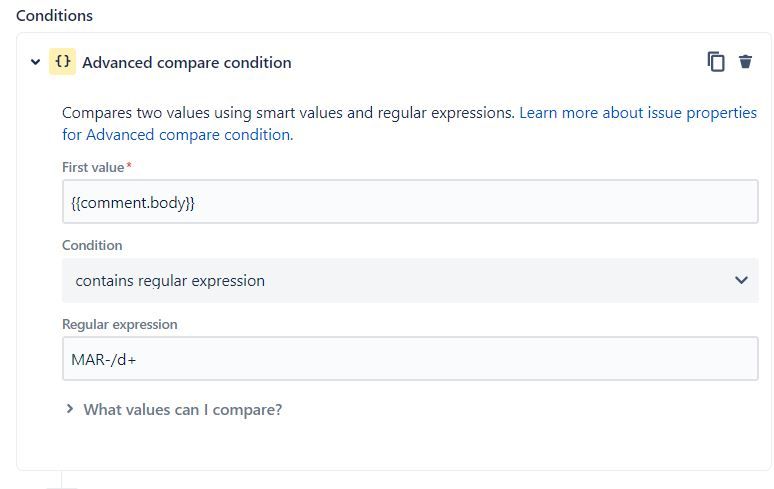Click the red required asterisk by First value

coord(130,166)
